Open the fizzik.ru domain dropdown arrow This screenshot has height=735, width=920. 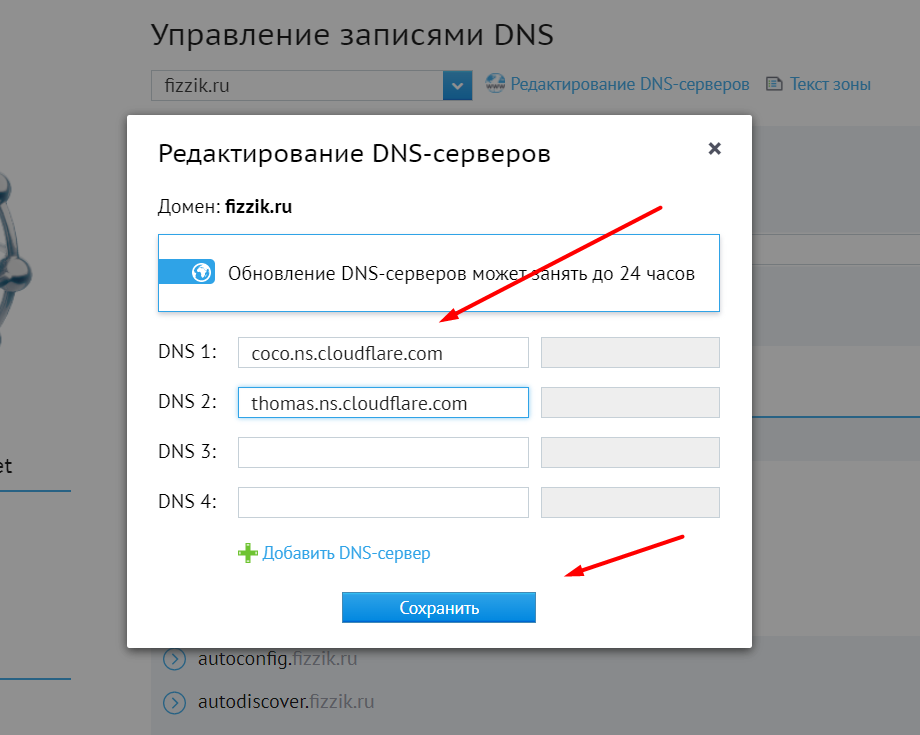(458, 86)
